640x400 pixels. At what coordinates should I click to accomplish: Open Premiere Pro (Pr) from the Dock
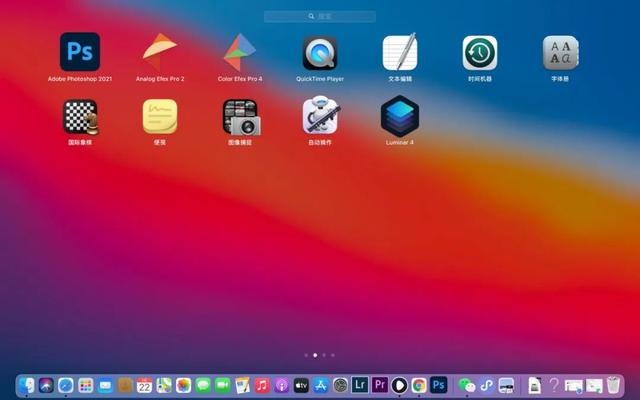(x=380, y=384)
